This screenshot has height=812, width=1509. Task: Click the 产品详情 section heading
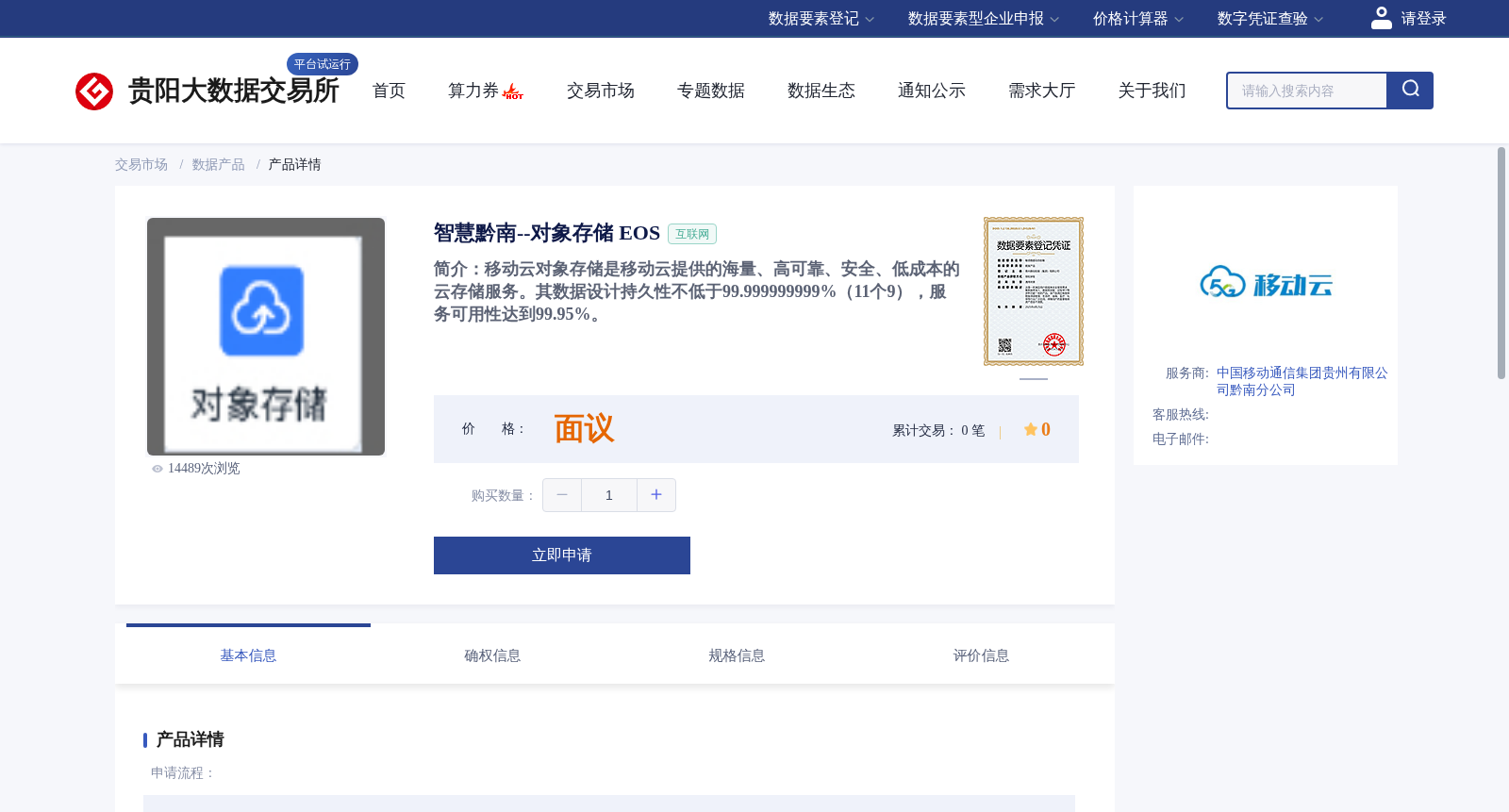[x=190, y=739]
